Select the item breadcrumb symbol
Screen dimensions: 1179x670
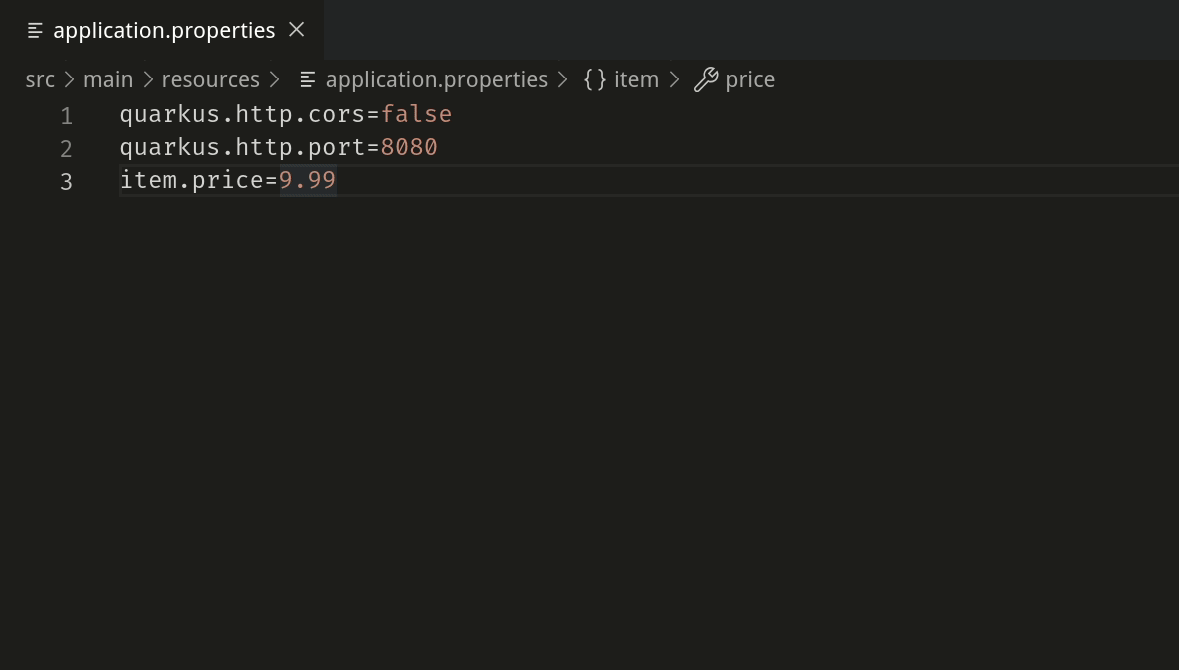click(636, 80)
